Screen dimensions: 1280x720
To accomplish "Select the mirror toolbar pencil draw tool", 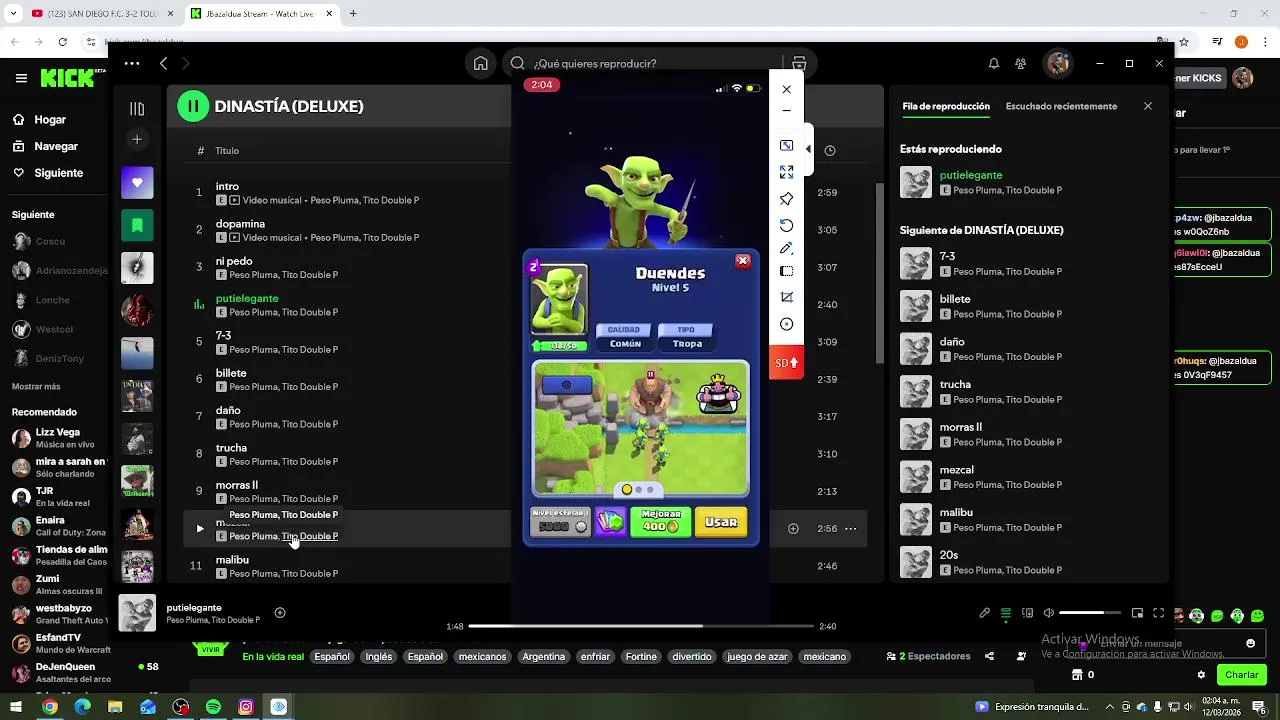I will pos(786,248).
